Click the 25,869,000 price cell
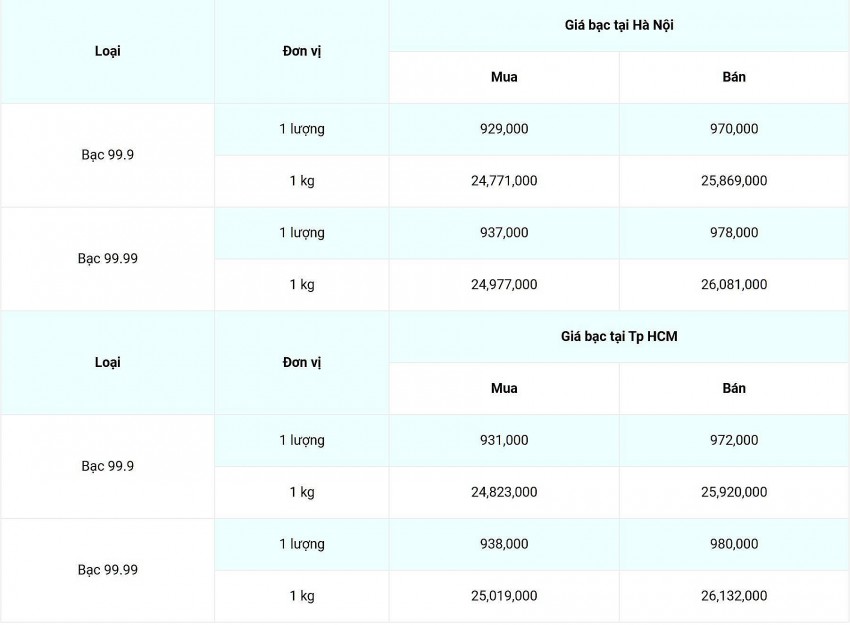850x625 pixels. [734, 181]
